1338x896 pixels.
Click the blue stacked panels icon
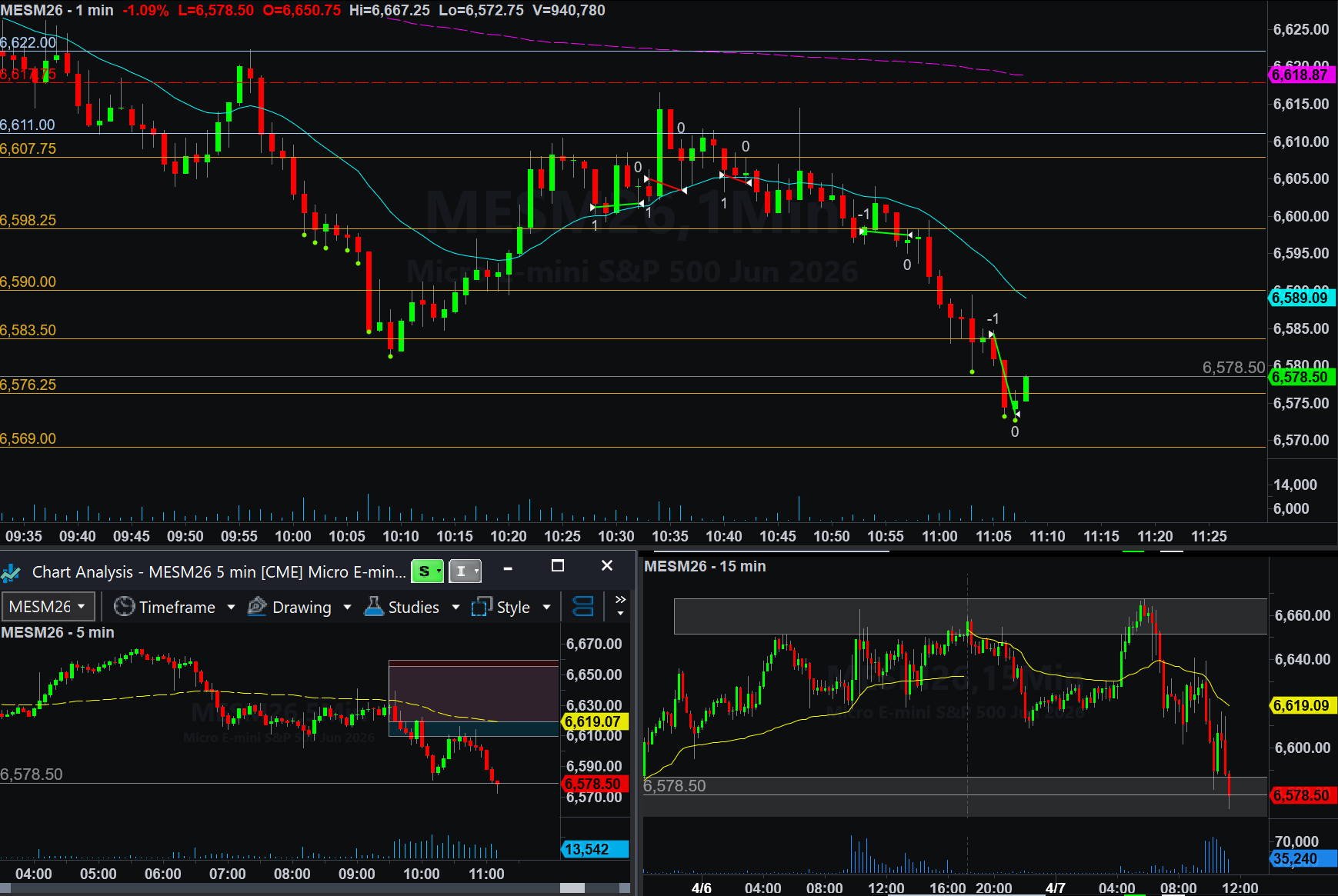click(x=583, y=607)
